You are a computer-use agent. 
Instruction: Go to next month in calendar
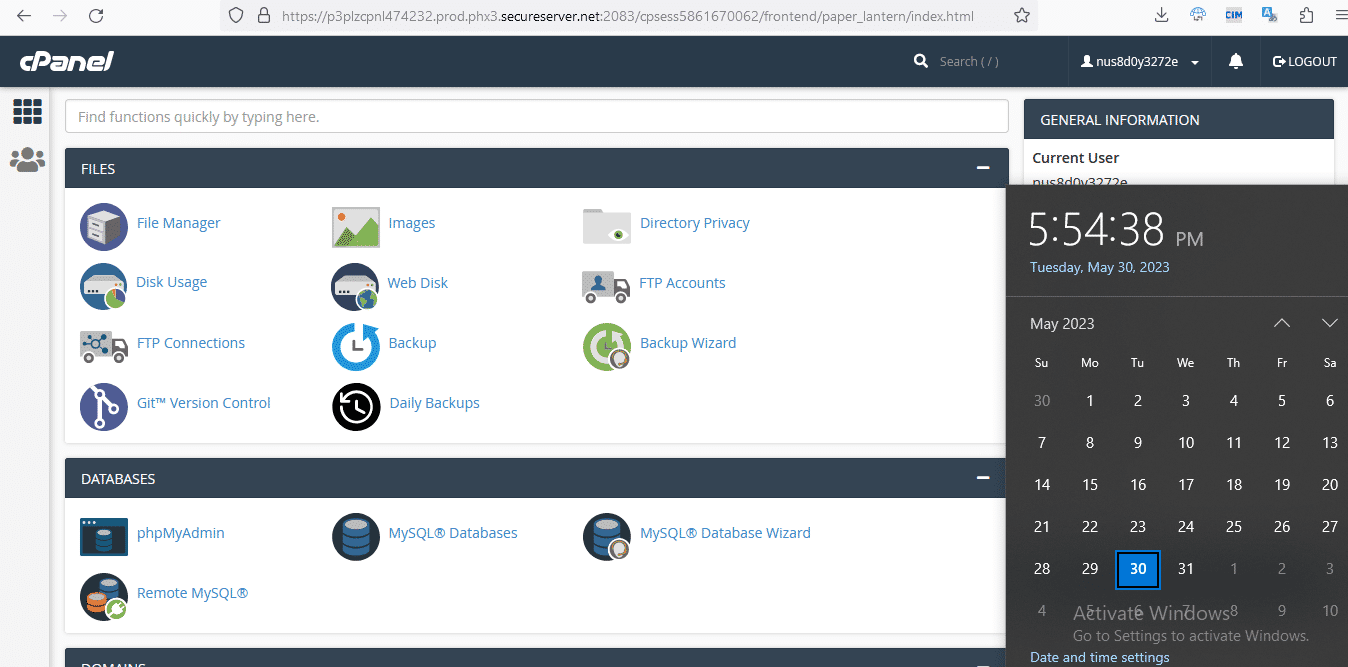click(x=1330, y=323)
